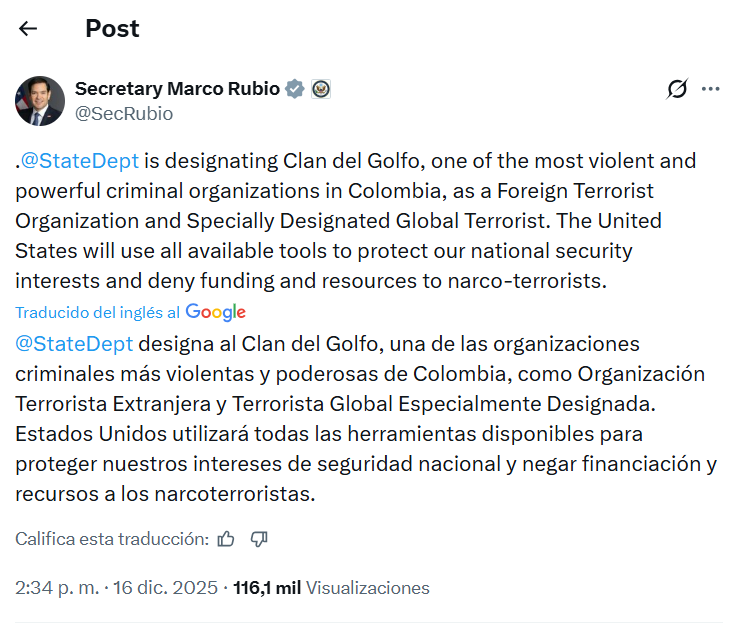
Task: Click the government affiliation seal badge
Action: pos(320,89)
